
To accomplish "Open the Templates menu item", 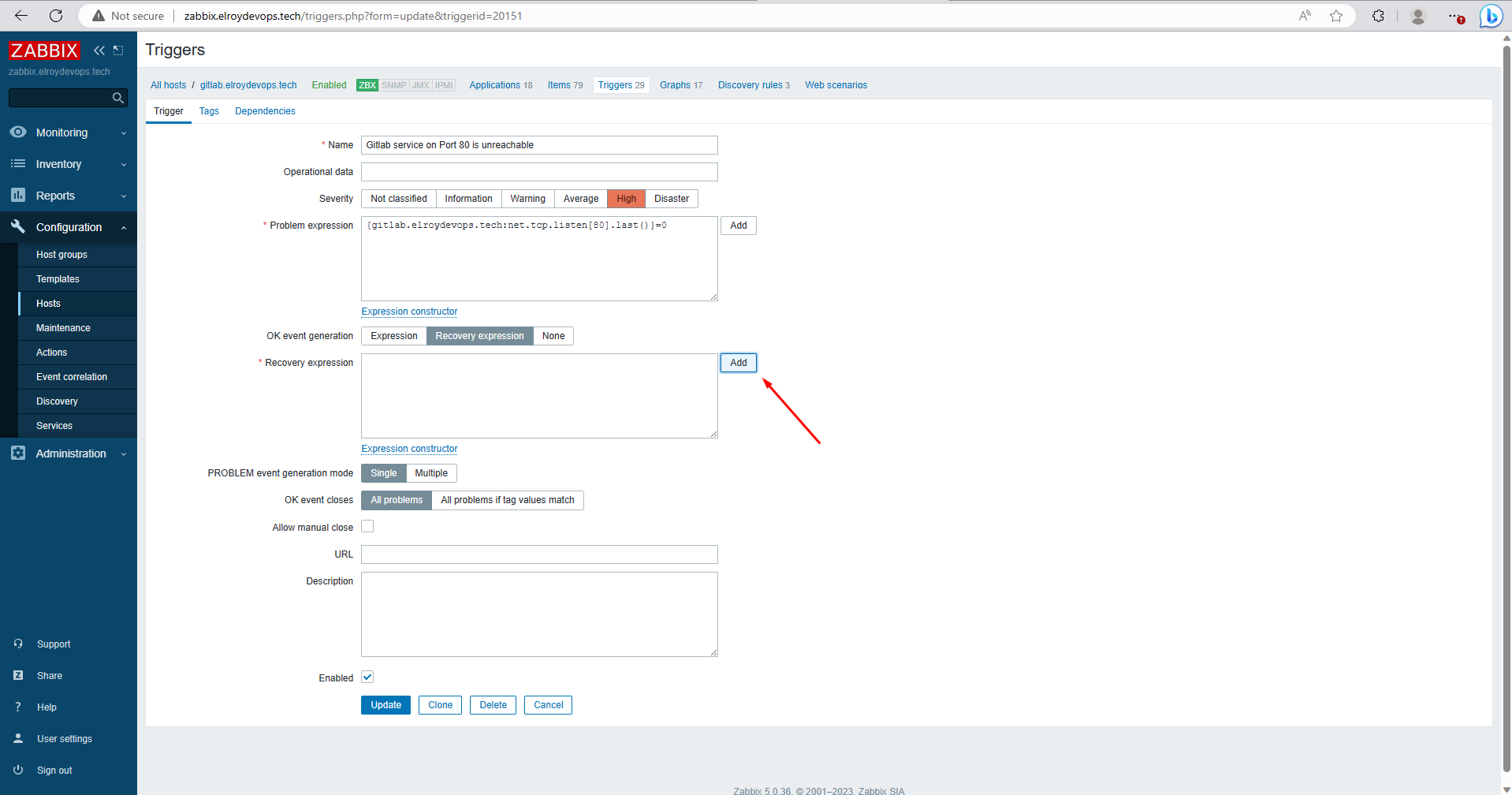I will pyautogui.click(x=78, y=279).
